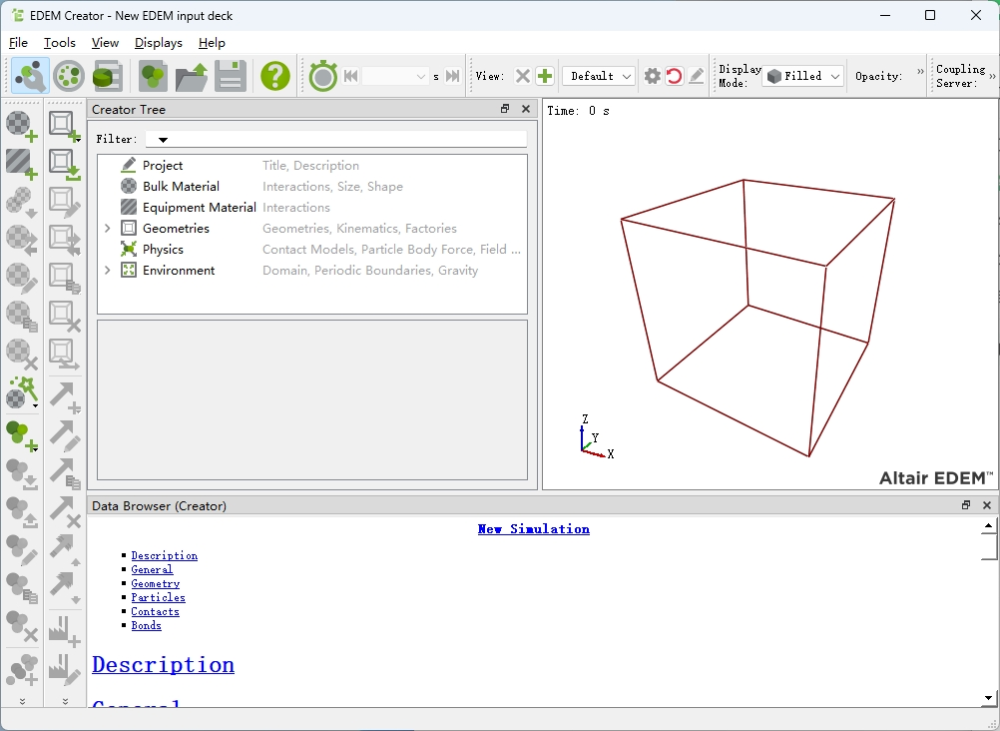The height and width of the screenshot is (731, 1000).
Task: Select Physics item in Creator Tree
Action: click(x=163, y=250)
